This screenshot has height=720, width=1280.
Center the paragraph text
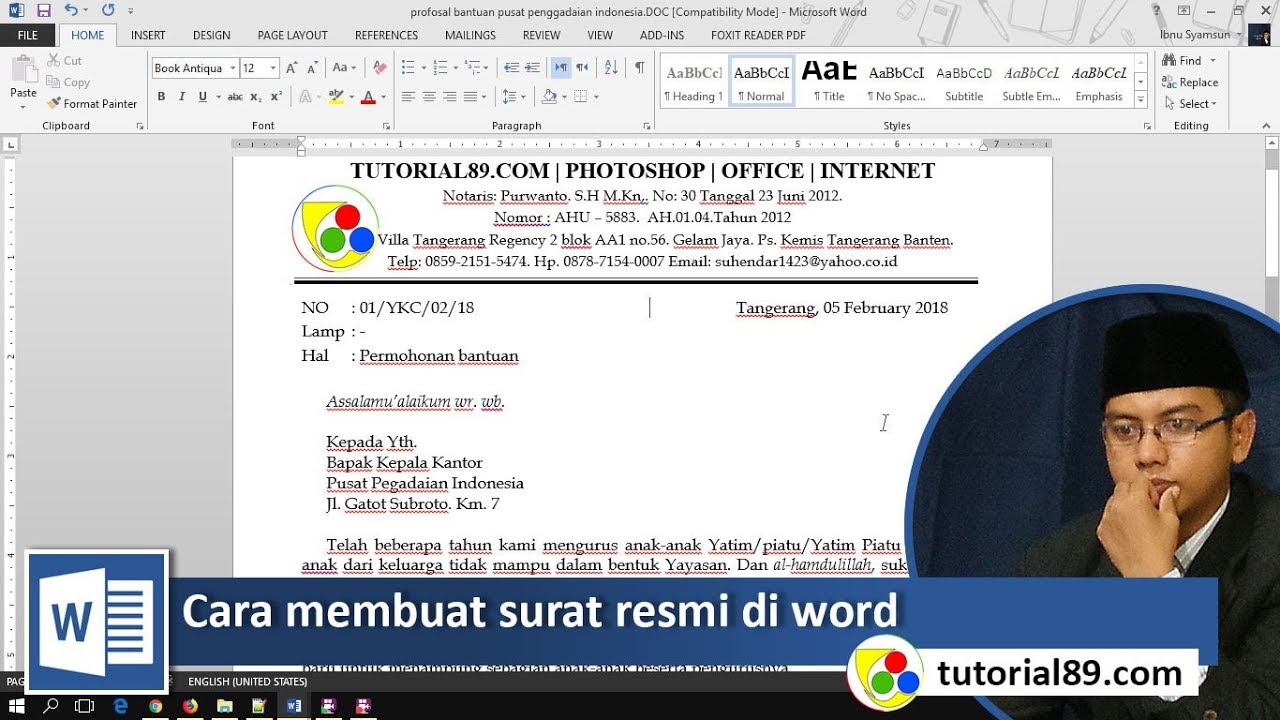429,97
